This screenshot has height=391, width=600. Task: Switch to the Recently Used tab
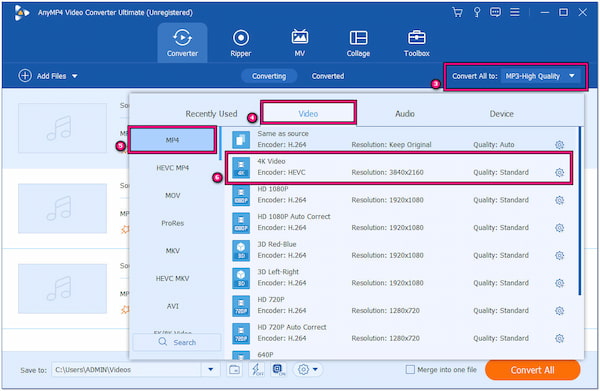point(211,114)
